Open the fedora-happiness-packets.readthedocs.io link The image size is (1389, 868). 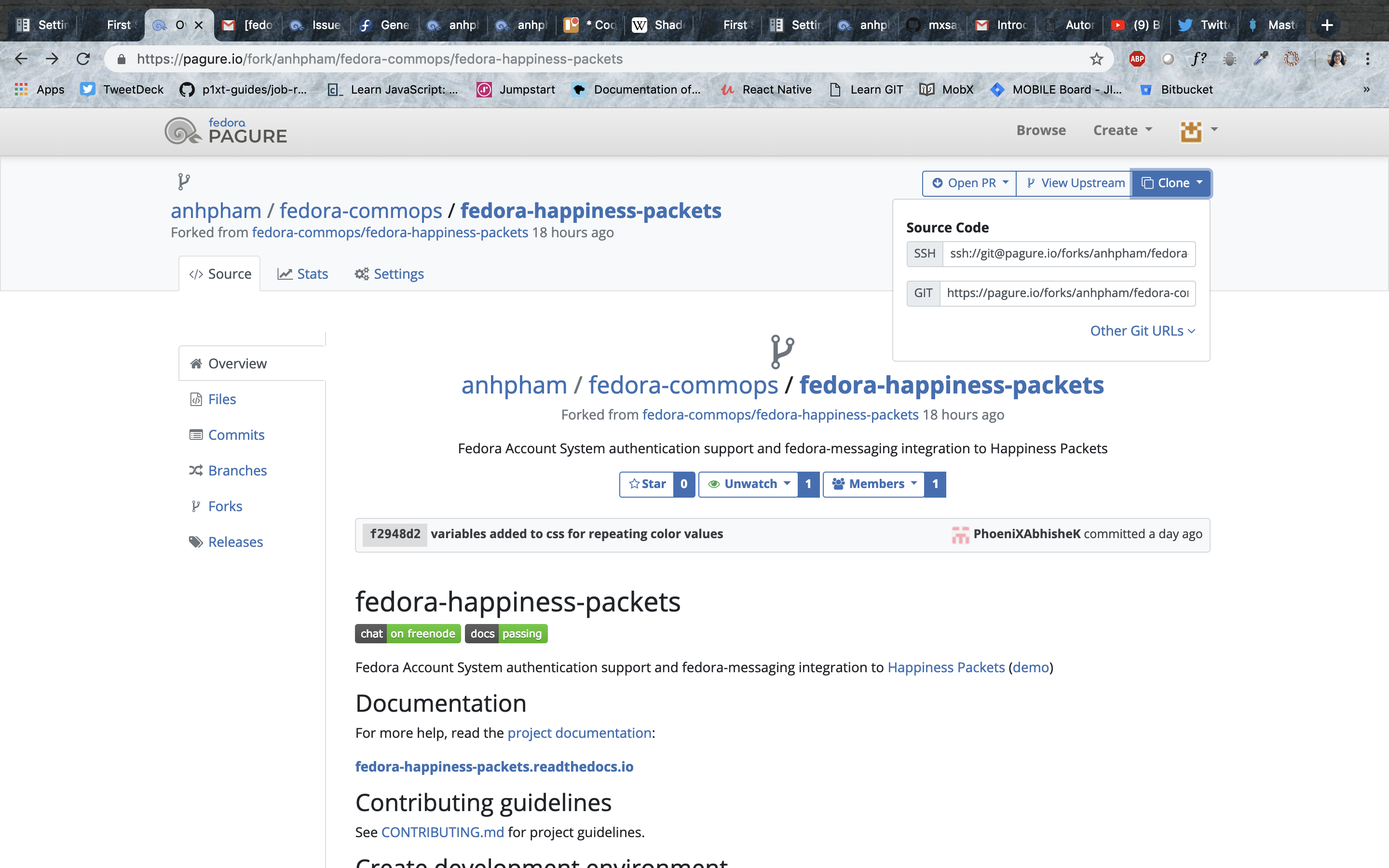pos(494,766)
